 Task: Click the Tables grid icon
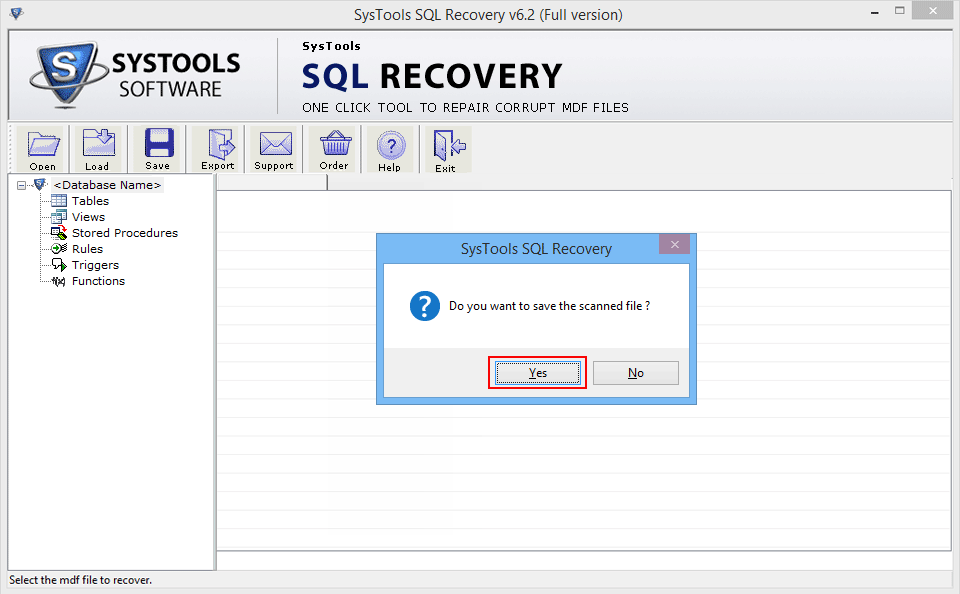59,201
